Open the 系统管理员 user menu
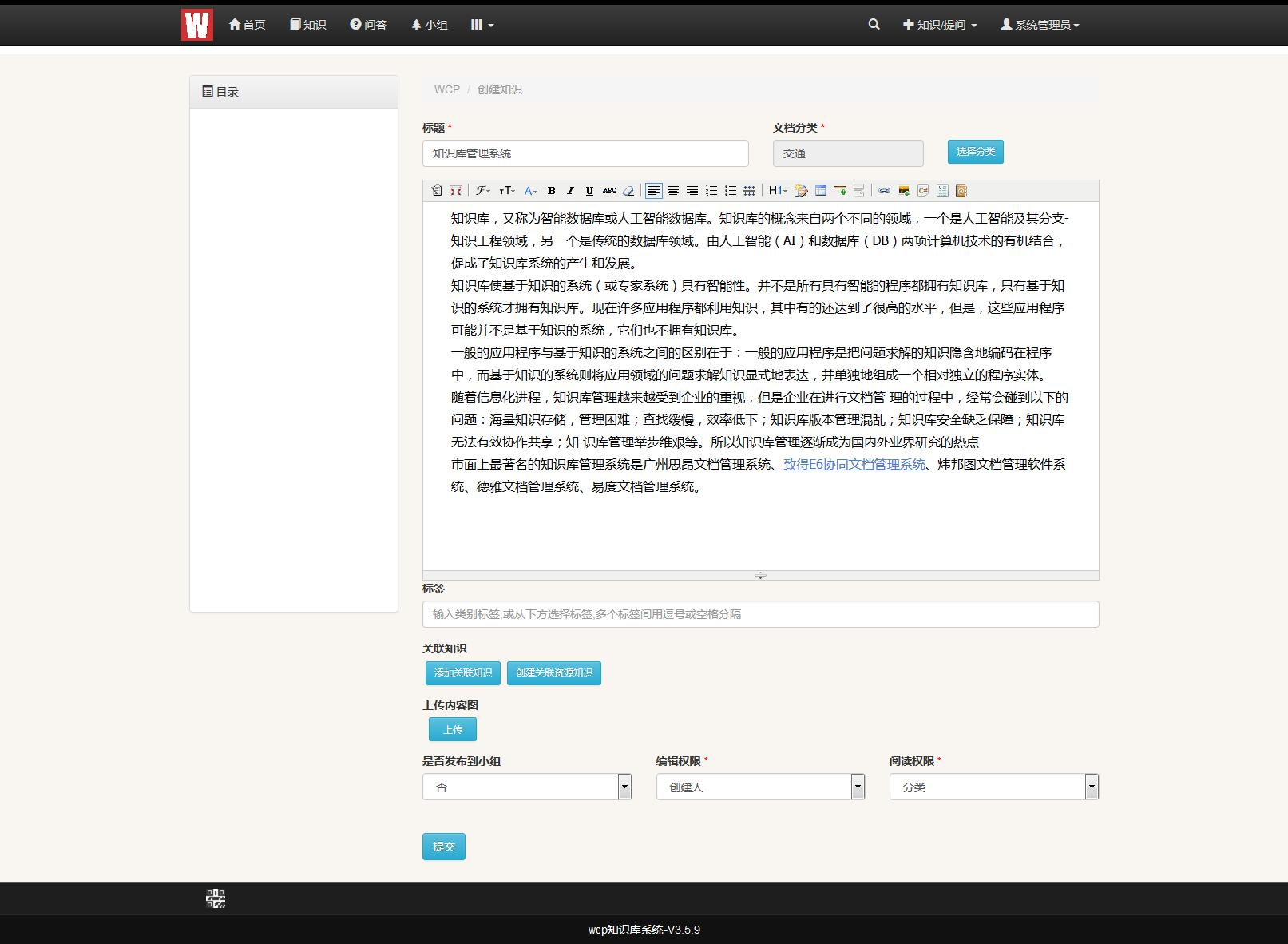The image size is (1288, 944). click(1040, 25)
